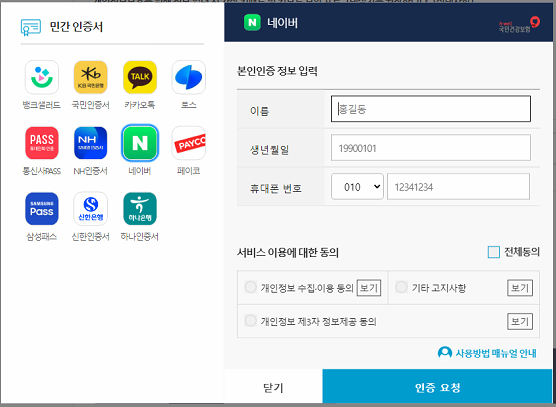Choose the 토스 blue icon
Viewport: 556px width, 407px height.
(x=189, y=77)
